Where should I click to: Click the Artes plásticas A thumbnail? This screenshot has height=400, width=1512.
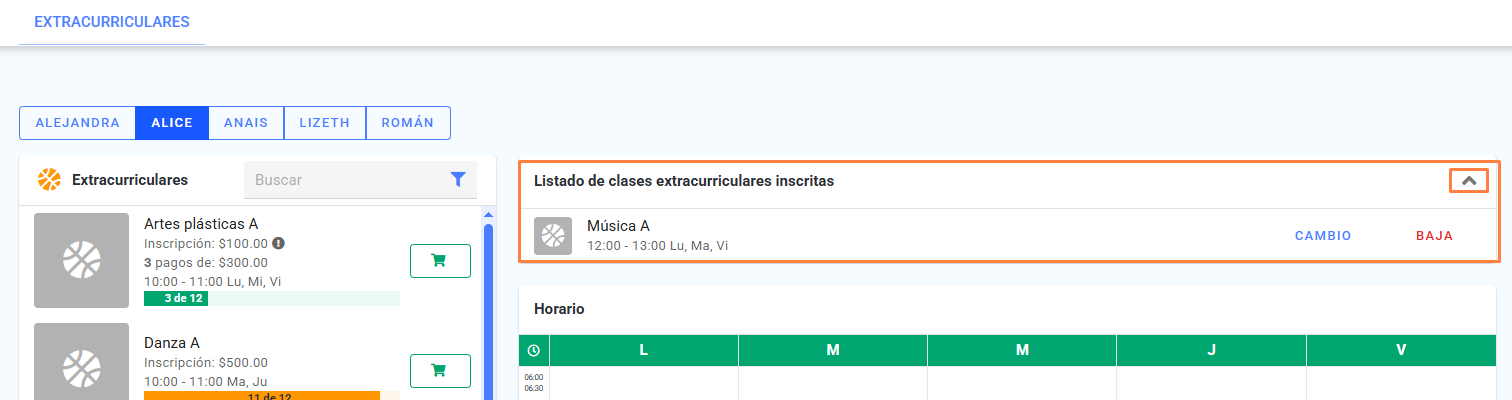pyautogui.click(x=81, y=260)
